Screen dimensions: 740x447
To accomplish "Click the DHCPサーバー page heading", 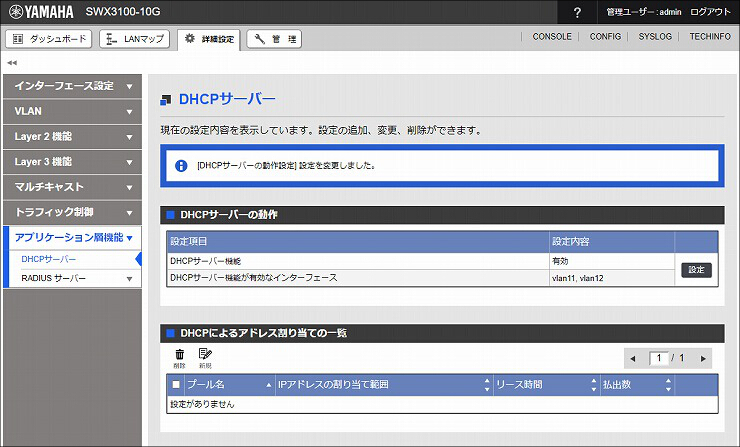I will click(x=227, y=99).
